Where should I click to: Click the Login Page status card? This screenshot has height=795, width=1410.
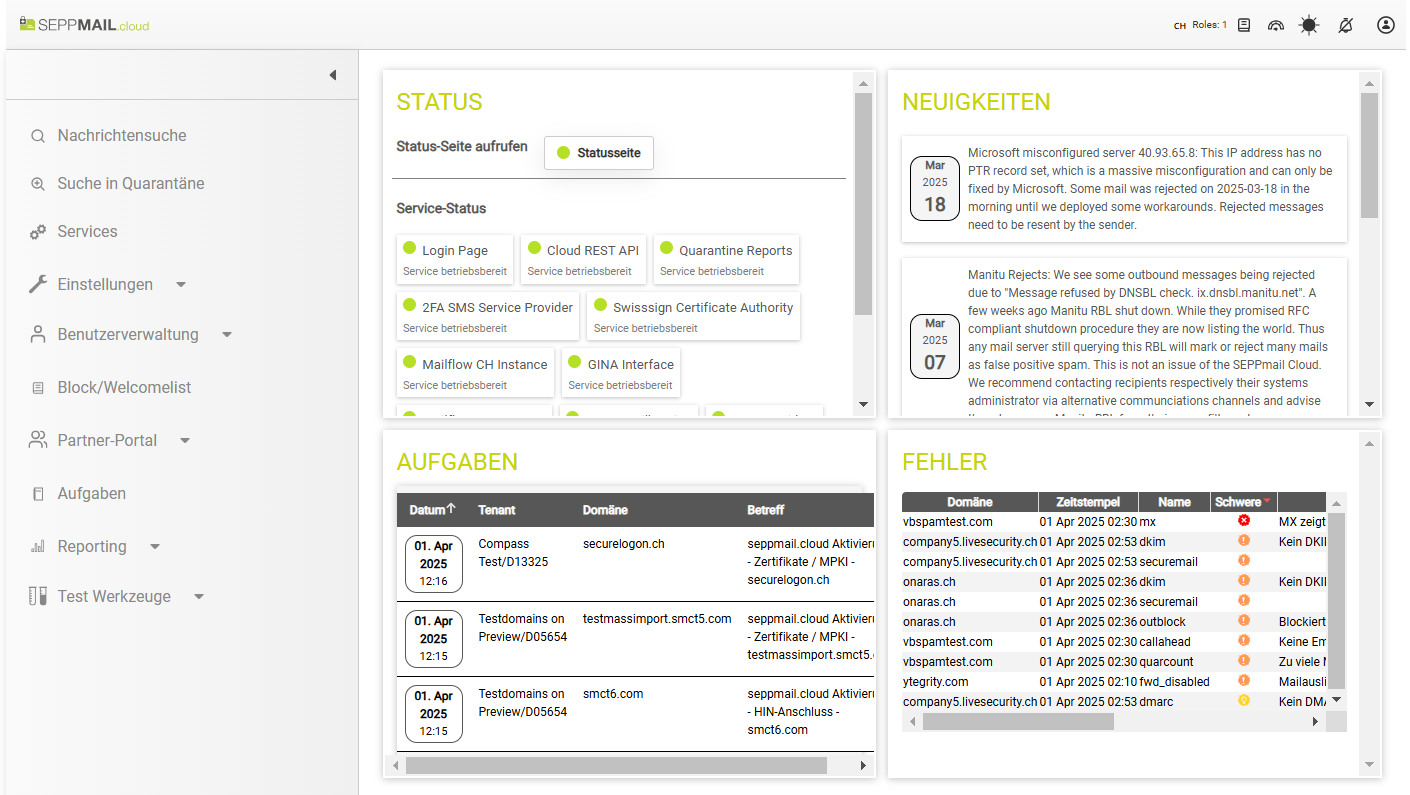coord(455,259)
